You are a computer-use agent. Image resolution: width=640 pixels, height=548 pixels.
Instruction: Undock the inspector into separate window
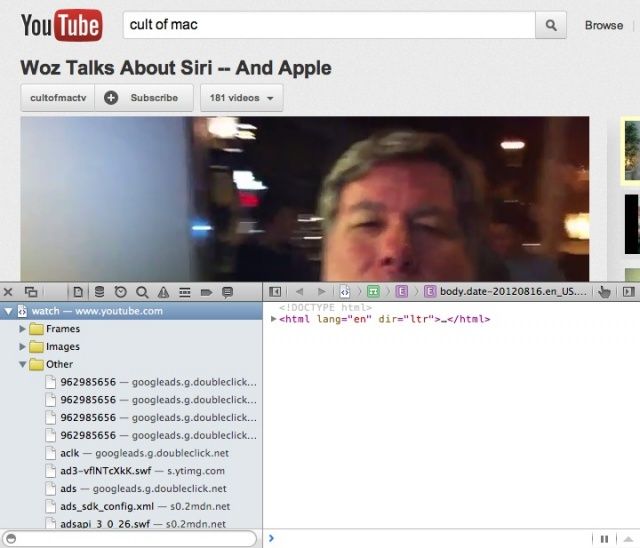click(31, 292)
